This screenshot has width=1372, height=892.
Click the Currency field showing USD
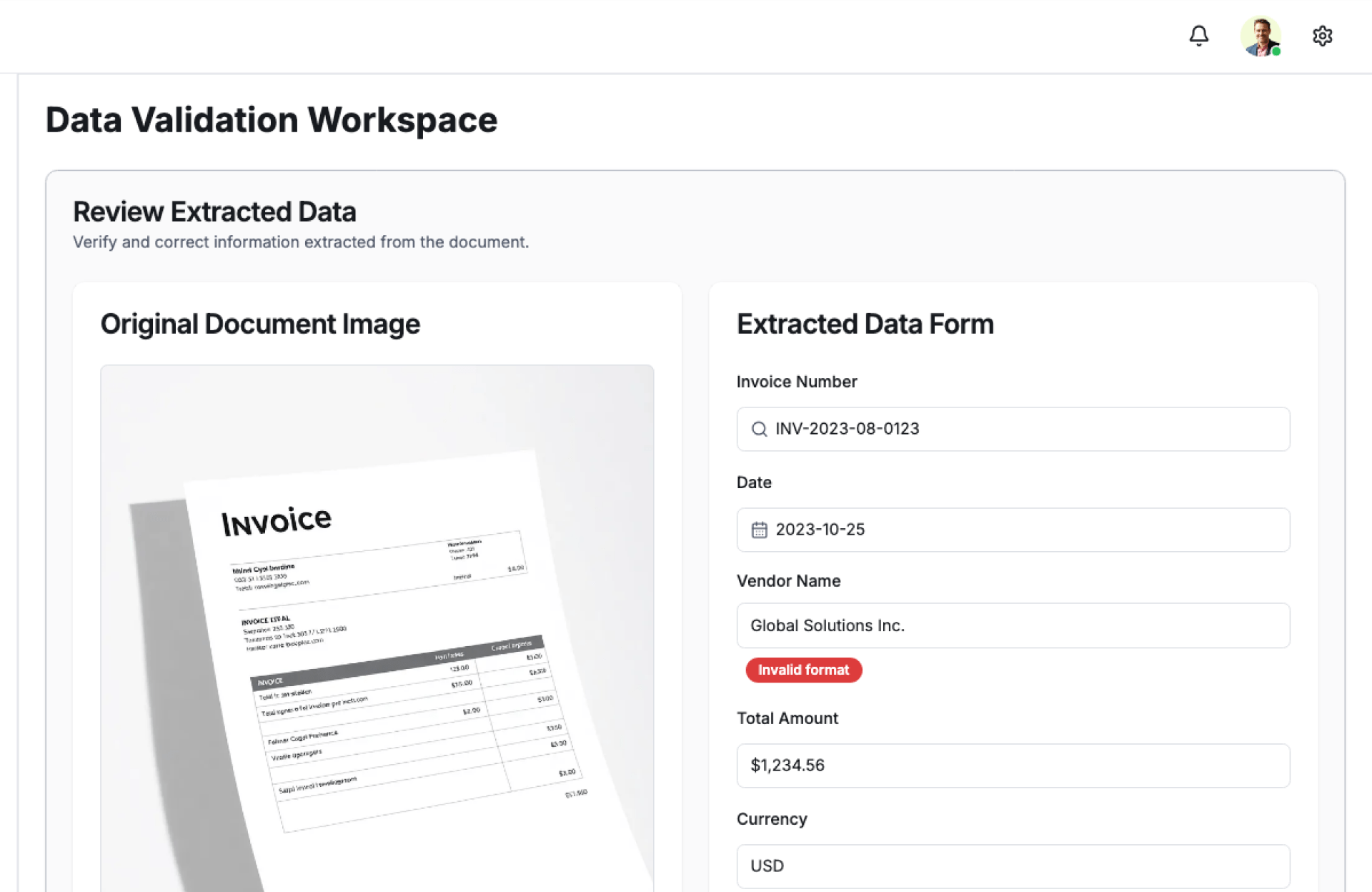click(x=1013, y=866)
